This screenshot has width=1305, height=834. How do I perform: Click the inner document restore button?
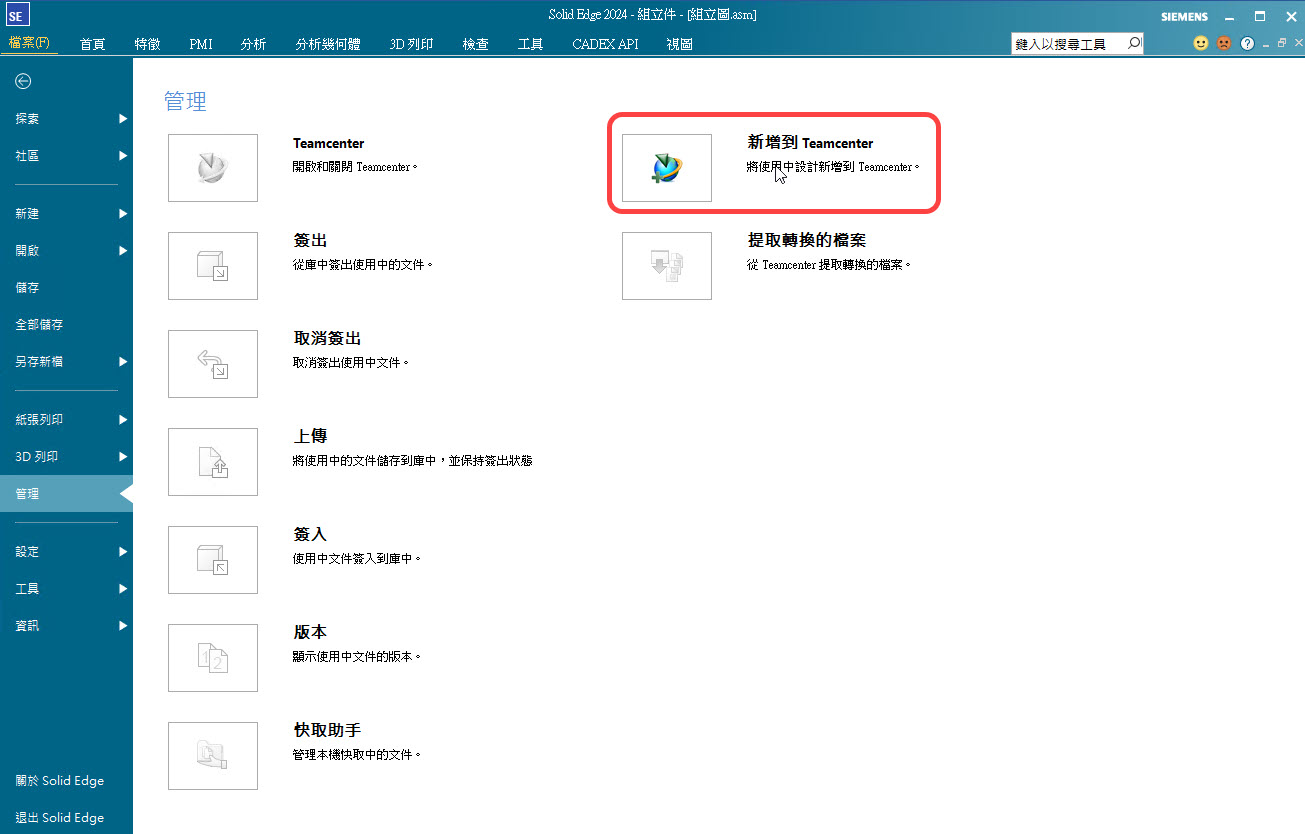[1282, 43]
